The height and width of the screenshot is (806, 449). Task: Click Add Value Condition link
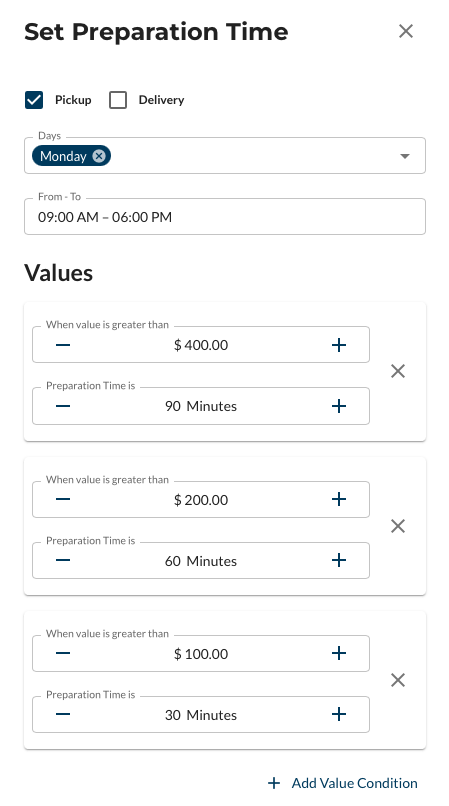[343, 783]
